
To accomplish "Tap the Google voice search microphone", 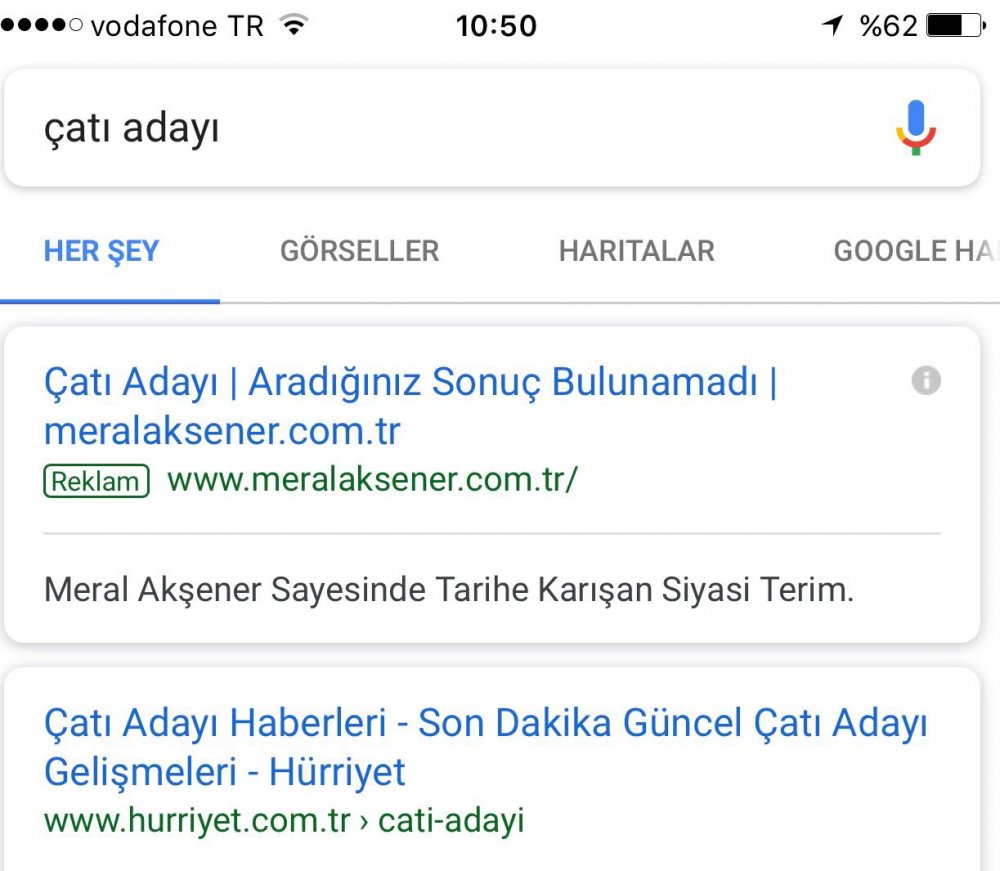I will click(916, 128).
